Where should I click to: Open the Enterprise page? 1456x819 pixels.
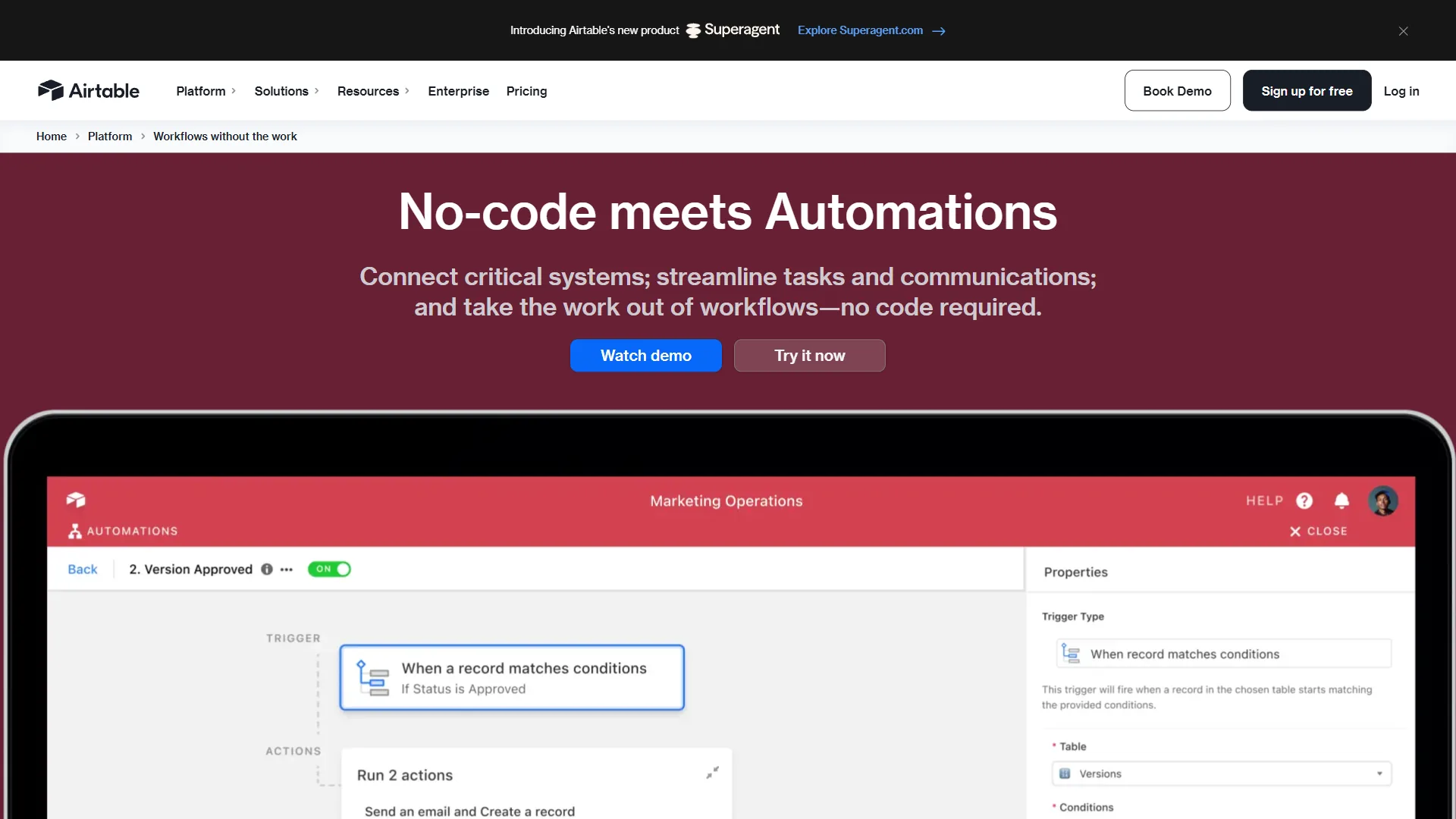coord(458,91)
